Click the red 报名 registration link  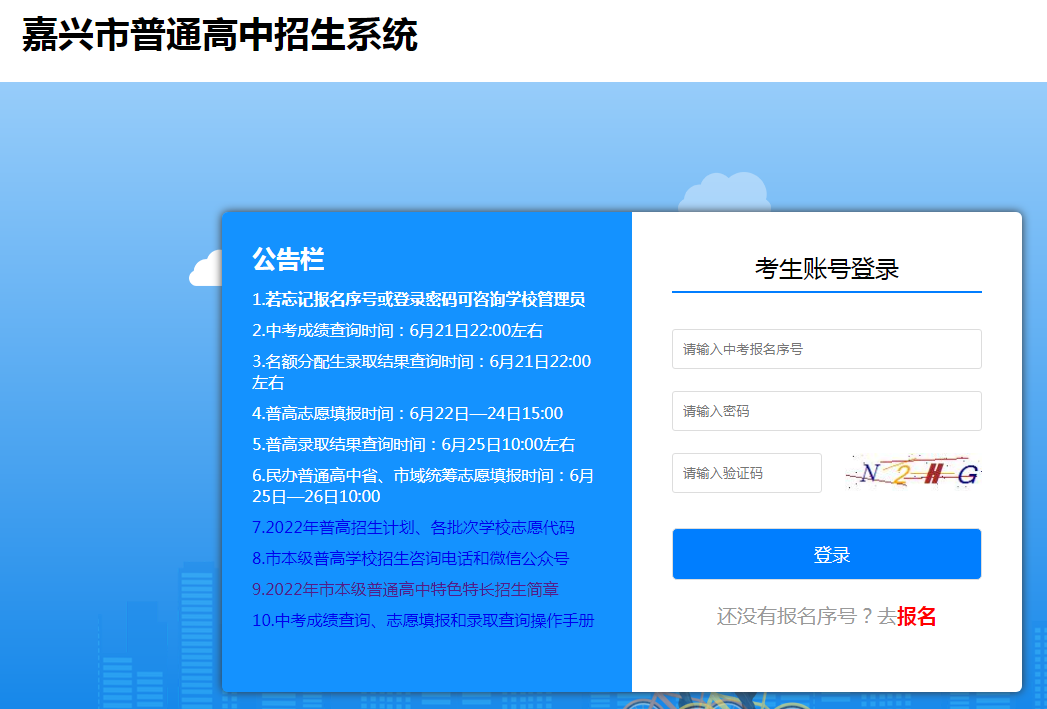coord(916,616)
